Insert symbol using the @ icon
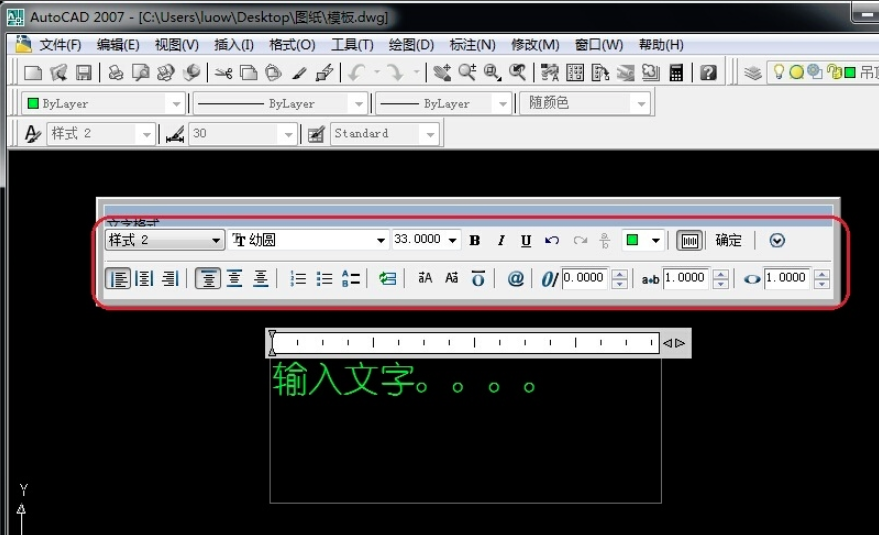 515,278
